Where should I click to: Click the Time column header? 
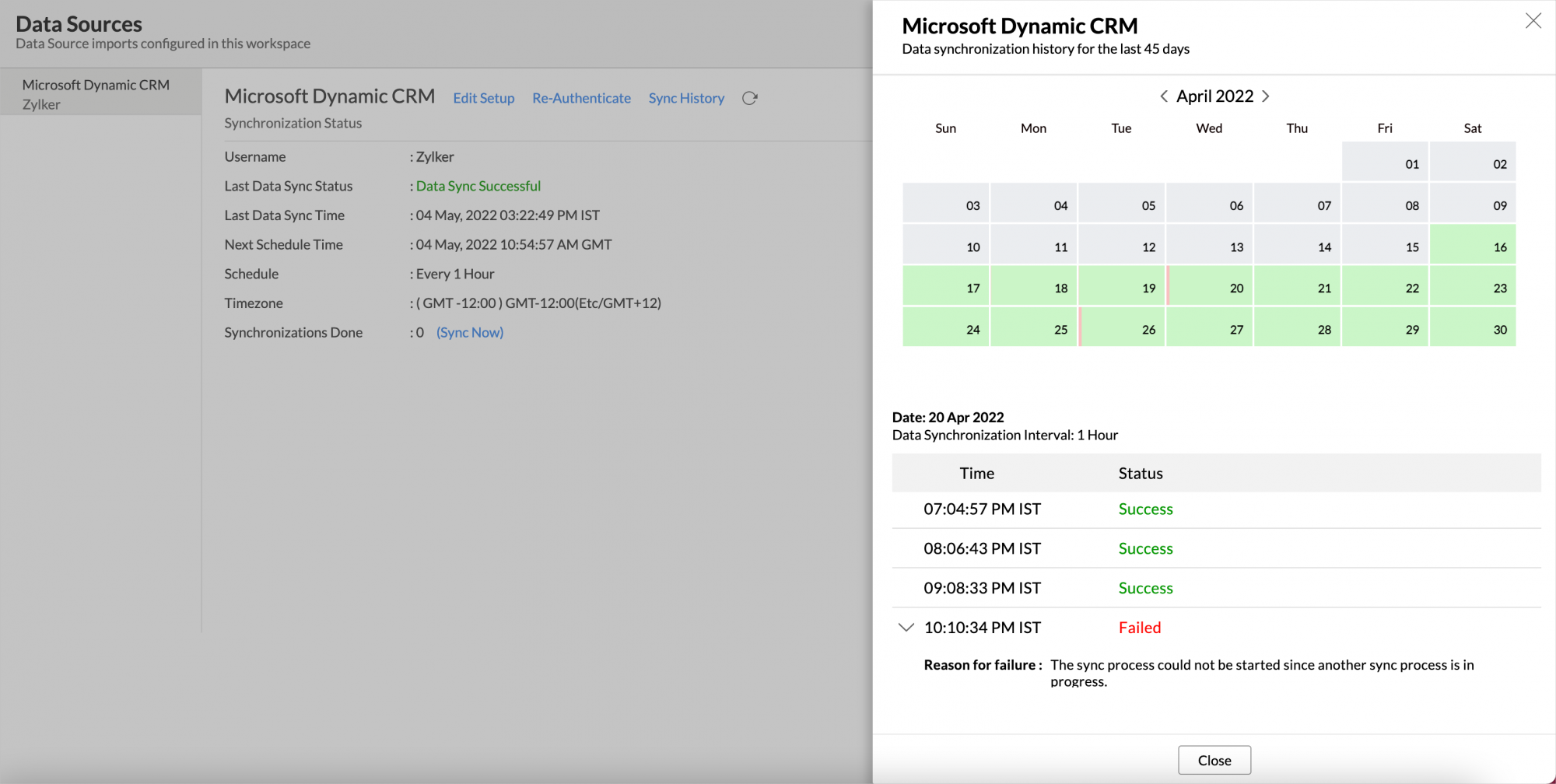coord(977,473)
